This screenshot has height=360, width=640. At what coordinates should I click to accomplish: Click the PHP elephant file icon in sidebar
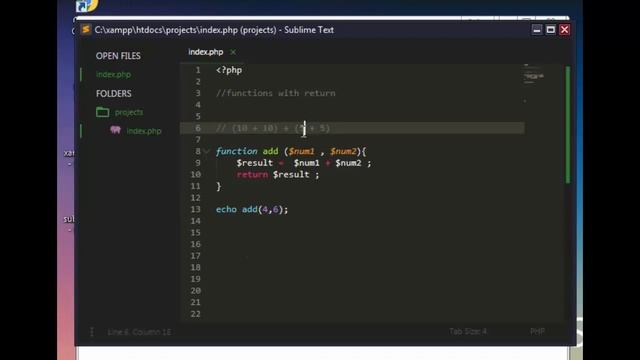pyautogui.click(x=116, y=130)
